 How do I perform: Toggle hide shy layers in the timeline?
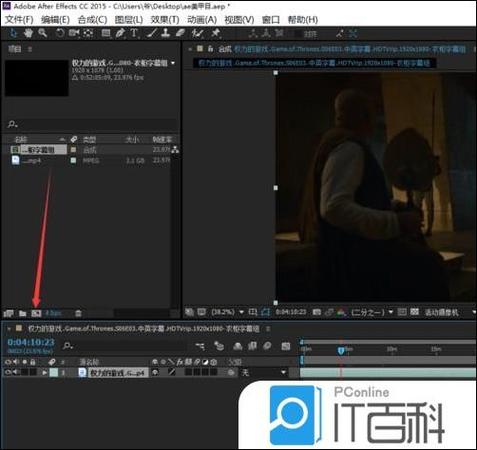click(x=237, y=346)
